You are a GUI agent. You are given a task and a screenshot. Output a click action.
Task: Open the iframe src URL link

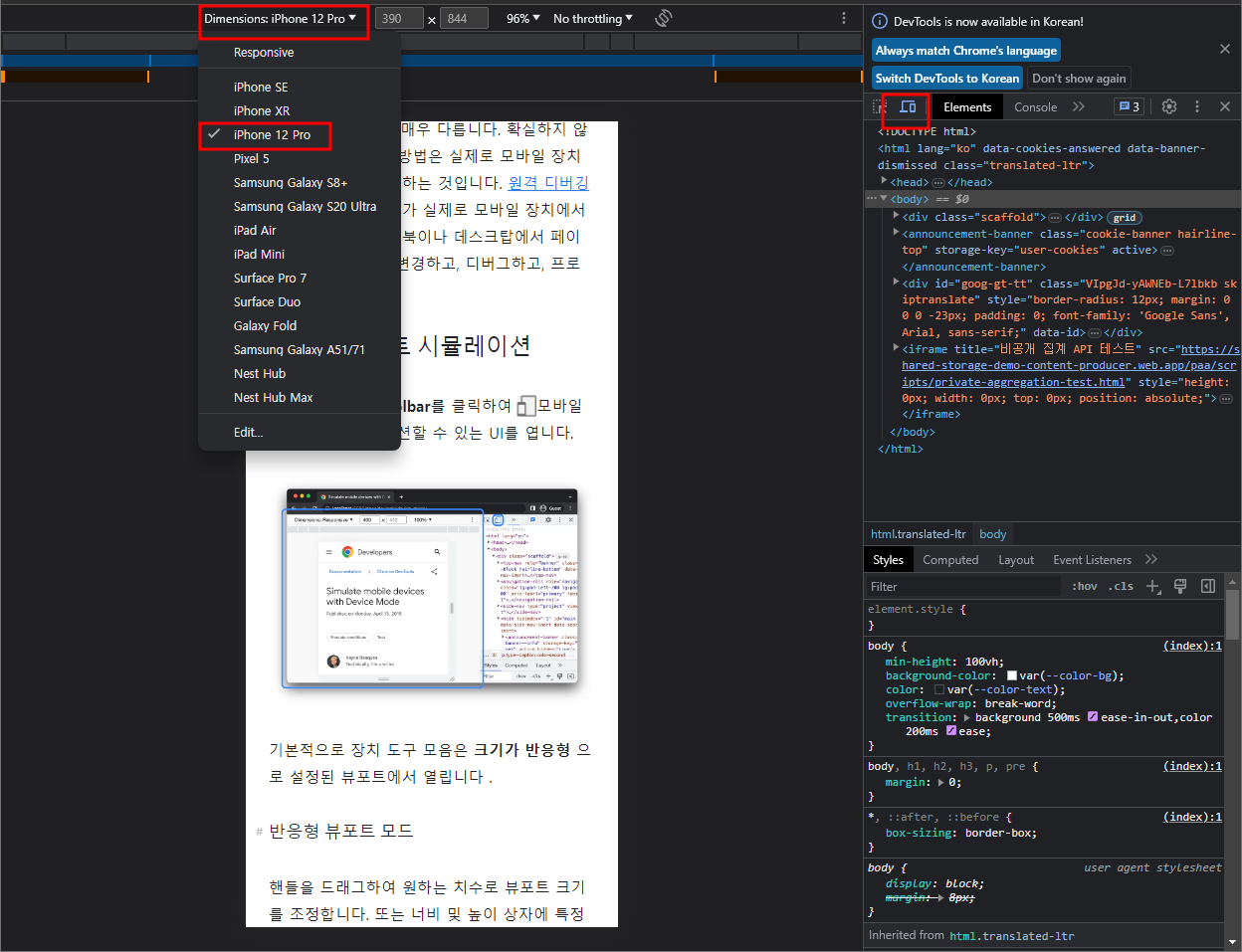(1071, 365)
